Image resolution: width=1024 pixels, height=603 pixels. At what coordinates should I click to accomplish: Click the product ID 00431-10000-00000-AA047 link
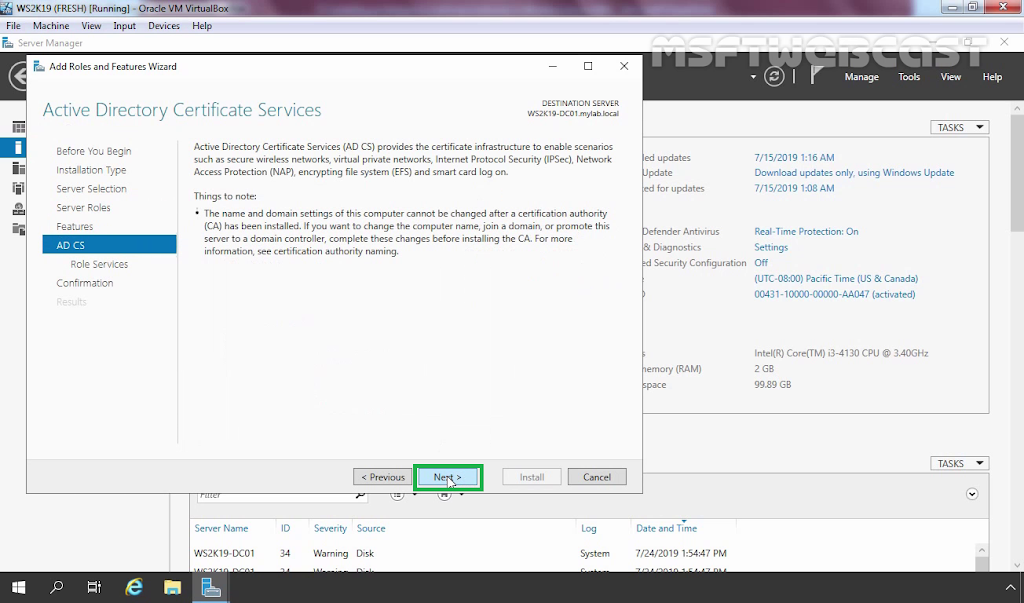pyautogui.click(x=835, y=294)
